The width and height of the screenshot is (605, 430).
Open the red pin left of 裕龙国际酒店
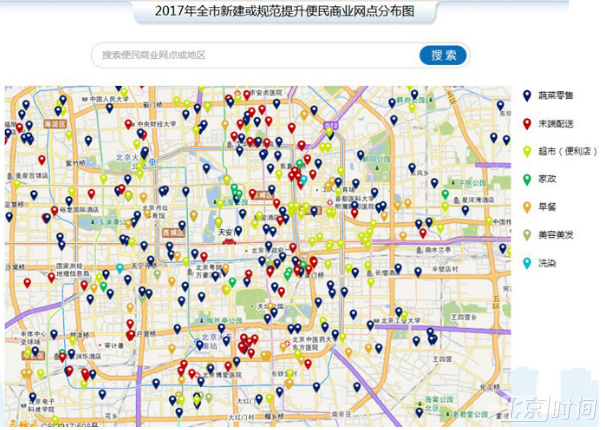[55, 211]
